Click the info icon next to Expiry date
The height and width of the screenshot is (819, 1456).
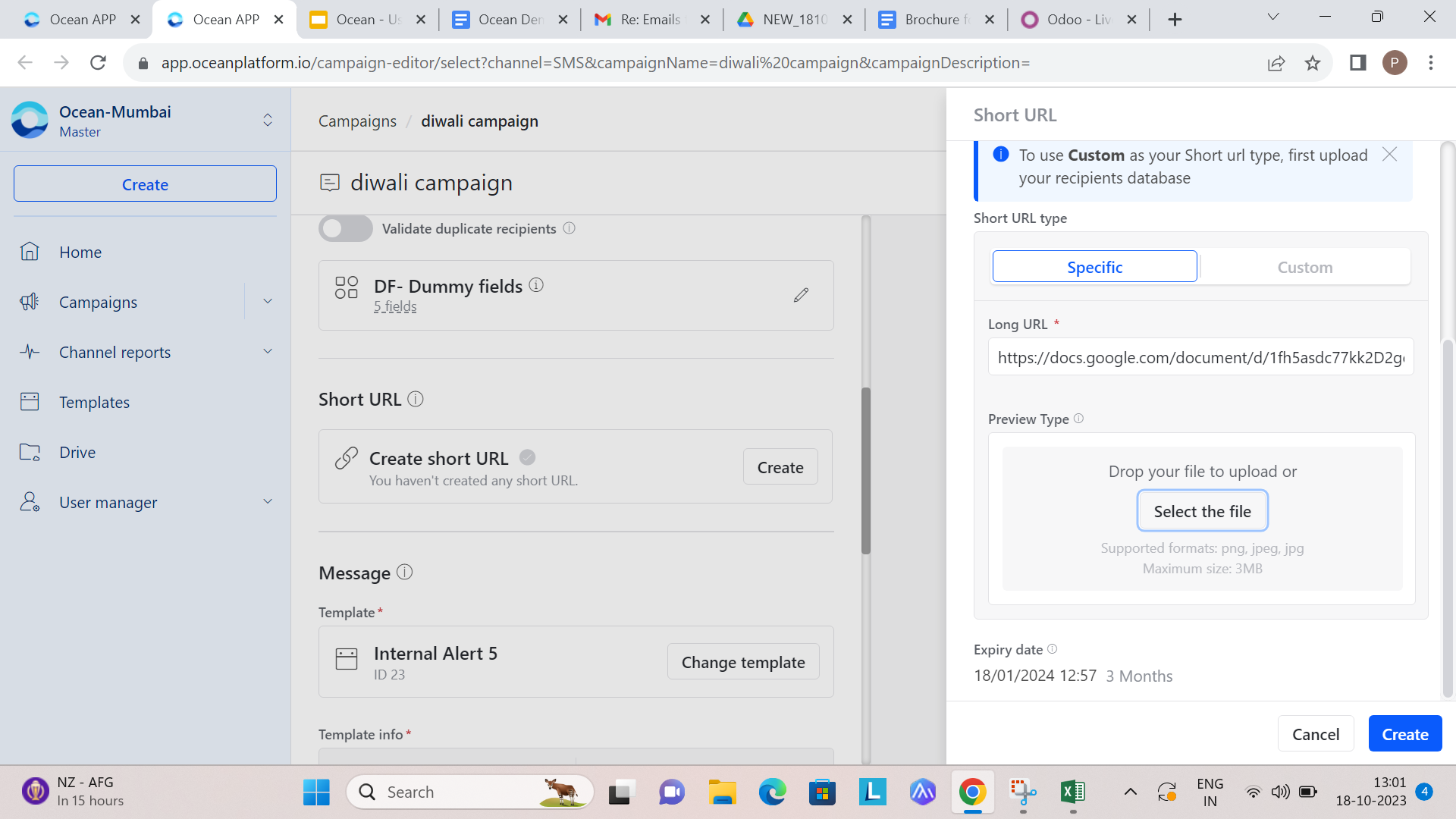[x=1052, y=649]
